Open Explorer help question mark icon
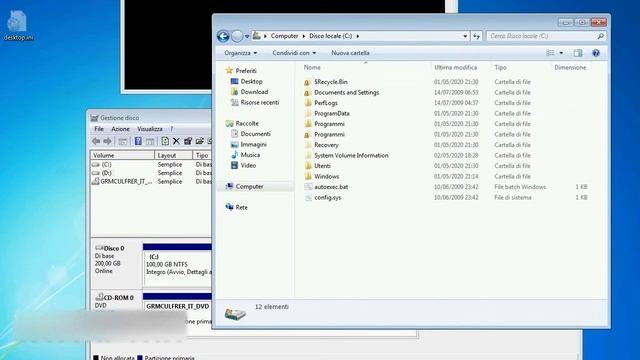The width and height of the screenshot is (640, 360). [x=596, y=53]
